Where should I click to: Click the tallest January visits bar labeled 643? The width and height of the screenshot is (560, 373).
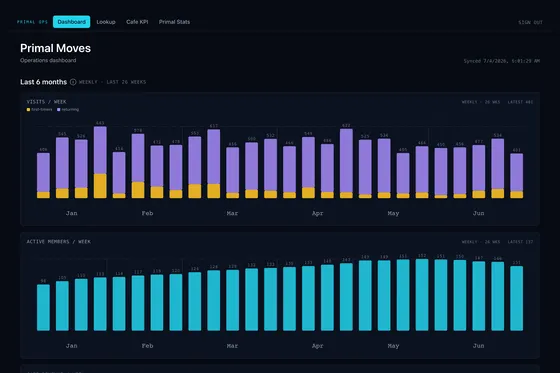tap(100, 162)
